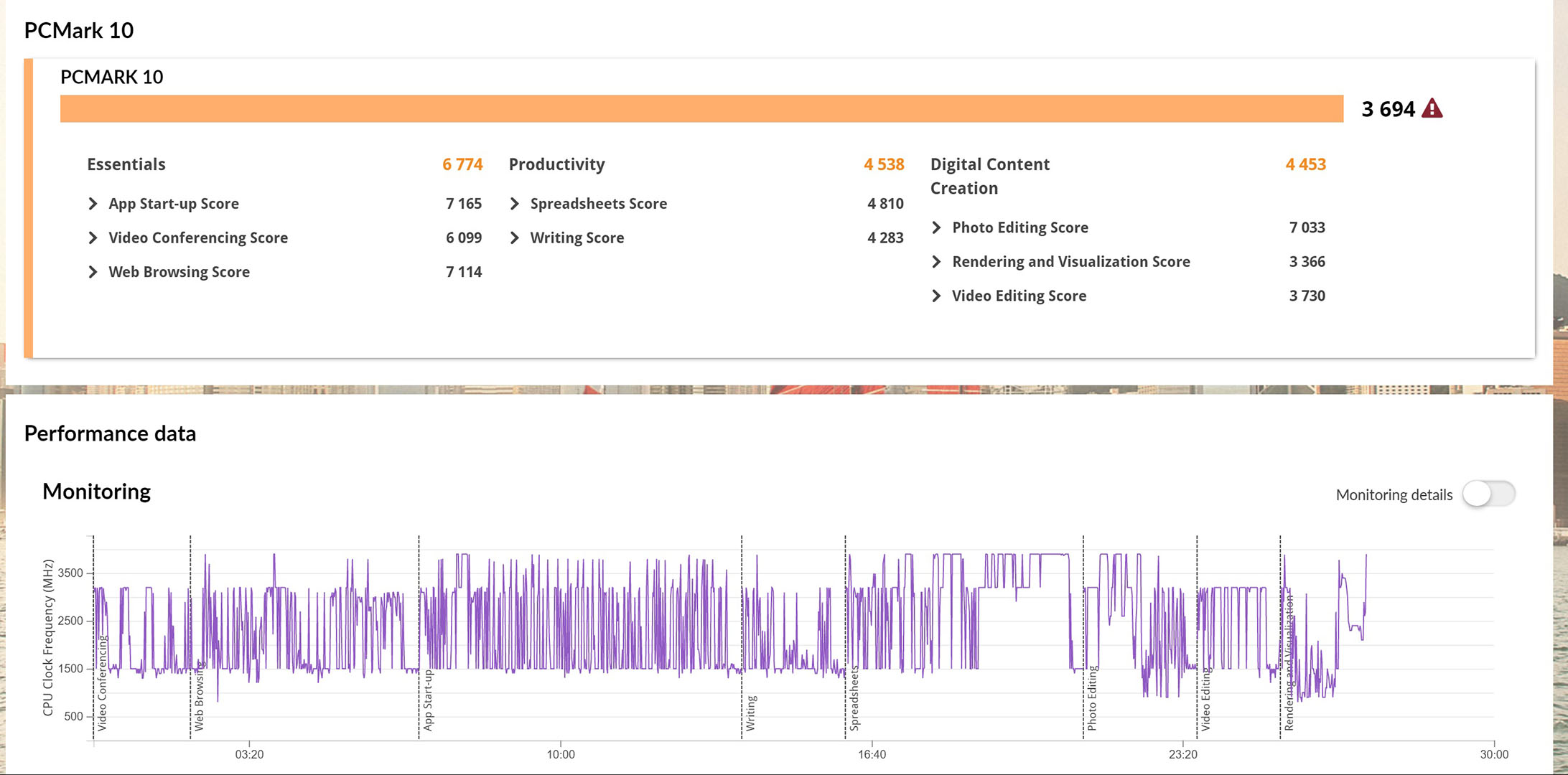
Task: Click the Photo Editing value 7 033
Action: [1307, 227]
